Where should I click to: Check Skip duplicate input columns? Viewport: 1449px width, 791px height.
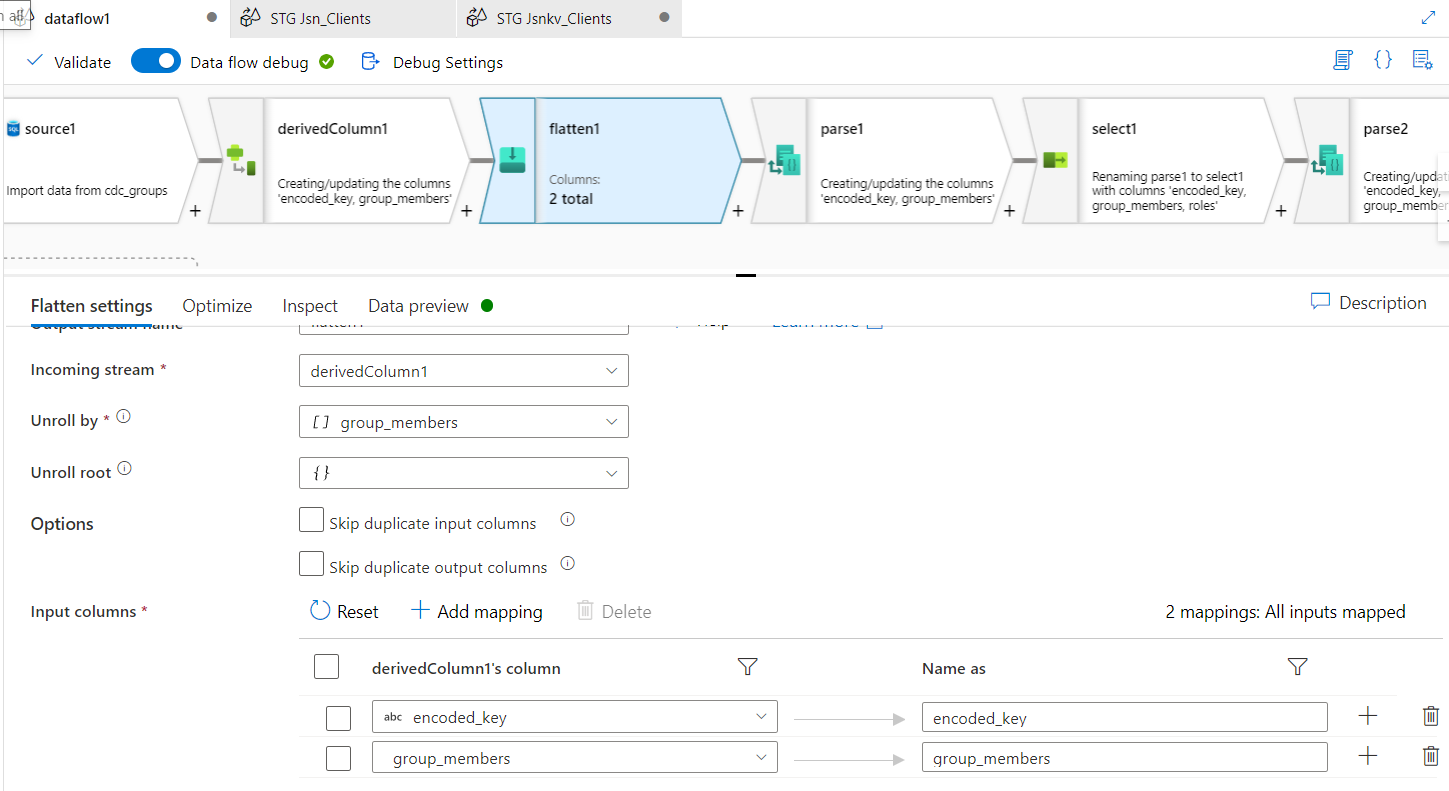[x=312, y=520]
